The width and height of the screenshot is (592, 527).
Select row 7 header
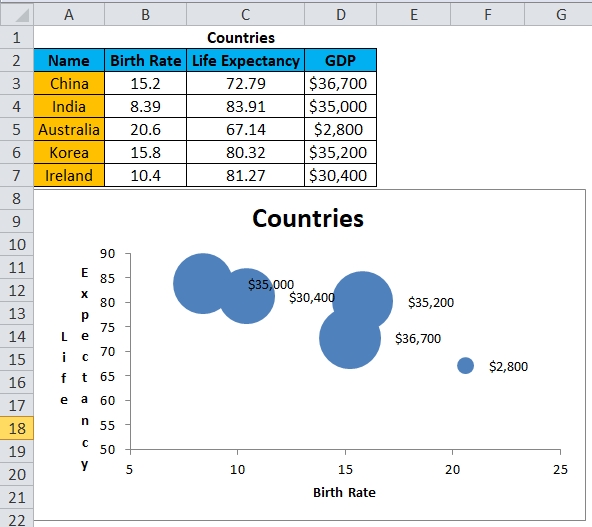17,176
